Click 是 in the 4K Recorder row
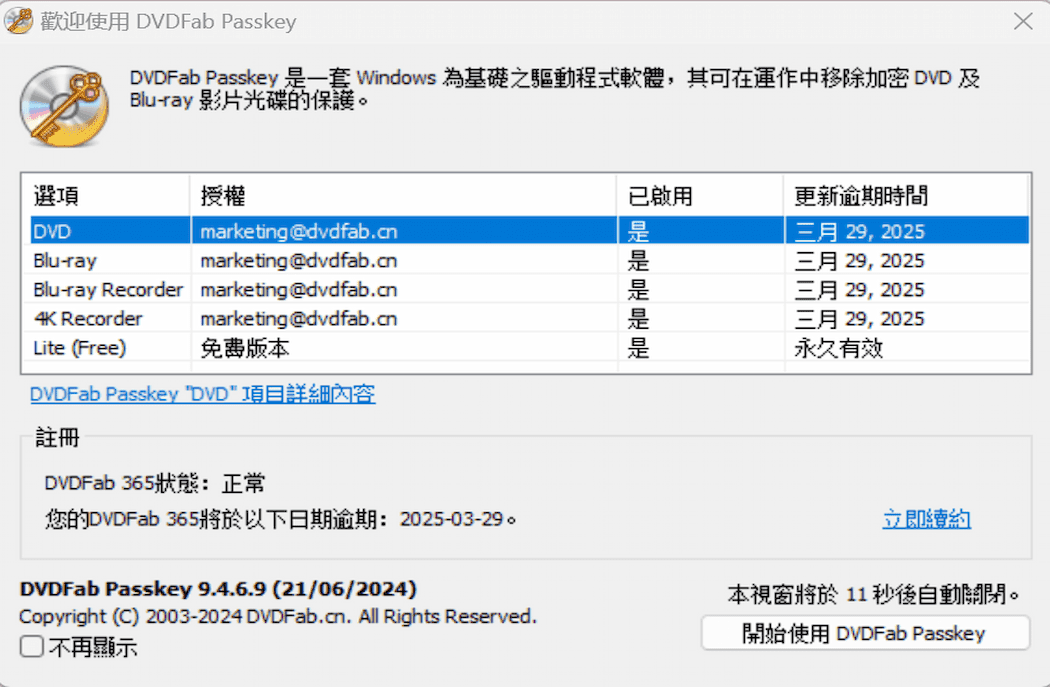Image resolution: width=1050 pixels, height=687 pixels. click(638, 319)
